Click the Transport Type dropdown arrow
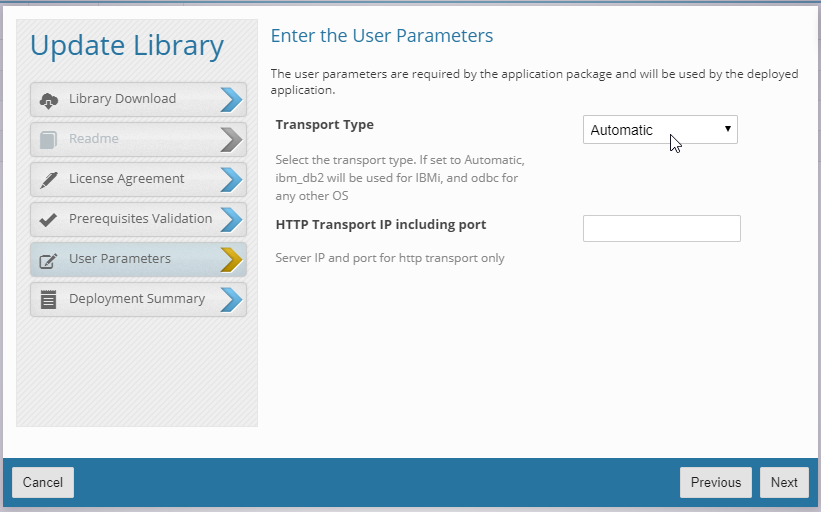Viewport: 821px width, 512px height. click(728, 130)
